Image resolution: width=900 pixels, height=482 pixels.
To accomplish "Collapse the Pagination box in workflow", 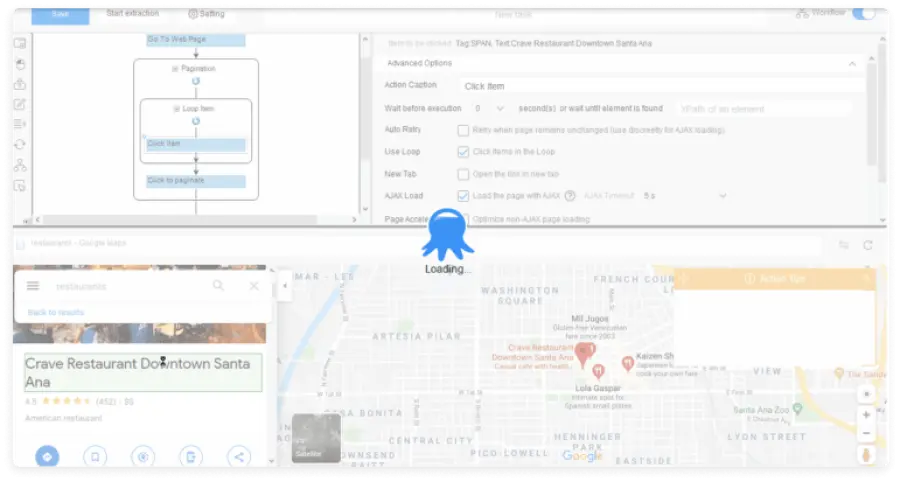I will click(175, 69).
